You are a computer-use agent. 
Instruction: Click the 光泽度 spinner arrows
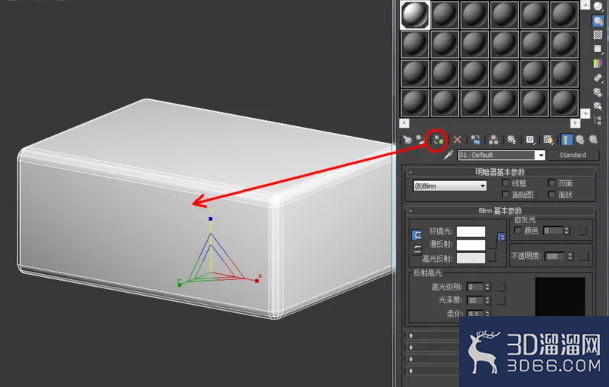(487, 300)
